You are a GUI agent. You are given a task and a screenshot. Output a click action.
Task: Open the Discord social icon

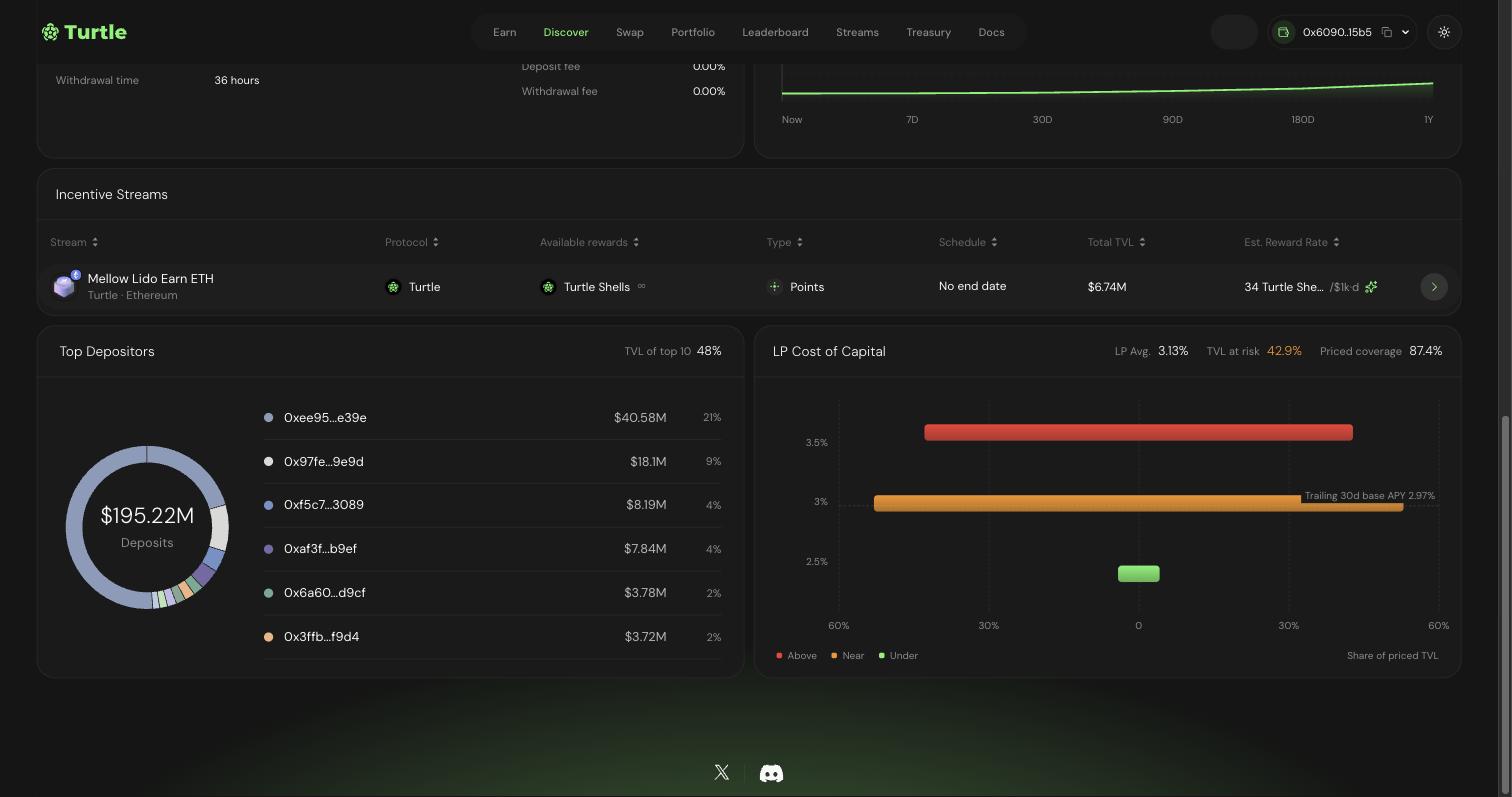771,773
